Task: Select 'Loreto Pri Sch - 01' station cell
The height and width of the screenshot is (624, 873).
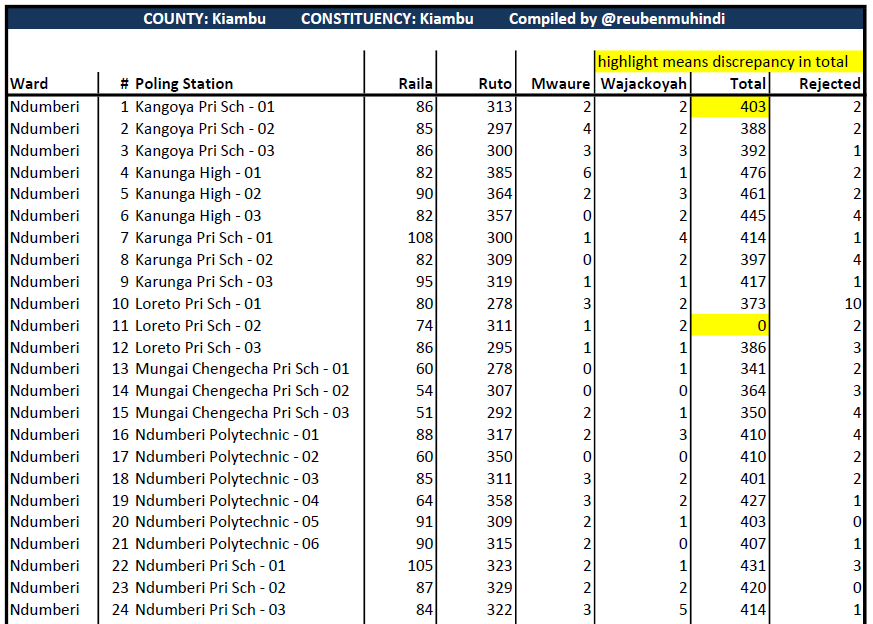Action: tap(198, 303)
